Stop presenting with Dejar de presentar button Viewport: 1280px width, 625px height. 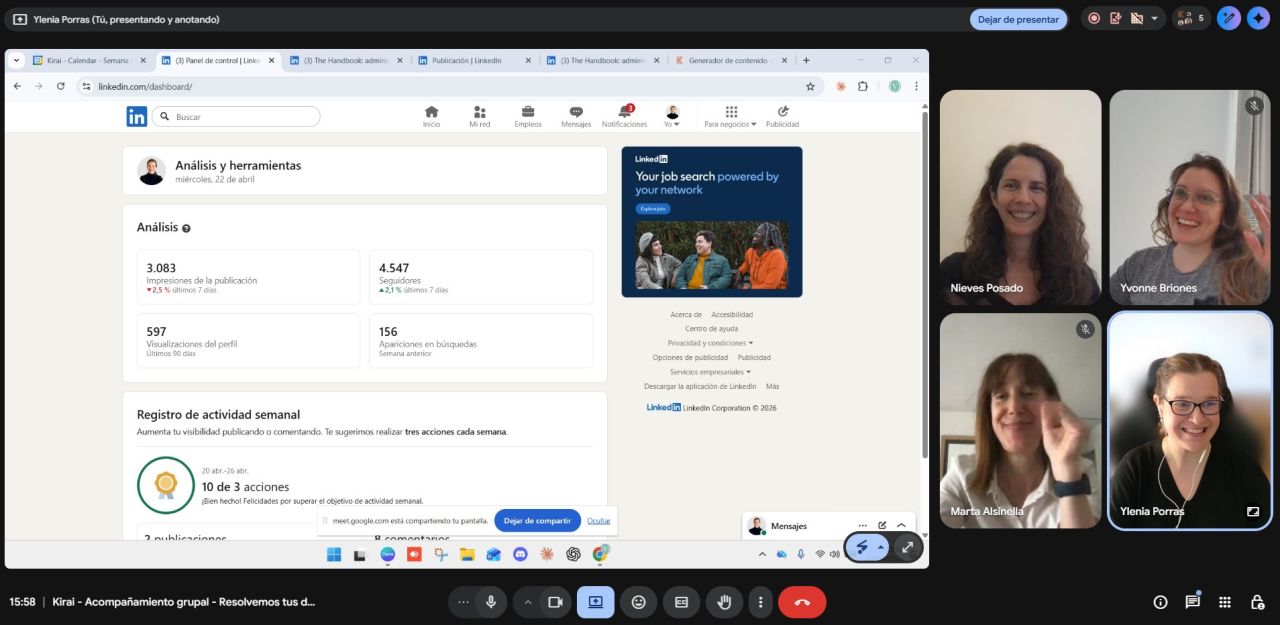[x=1018, y=19]
